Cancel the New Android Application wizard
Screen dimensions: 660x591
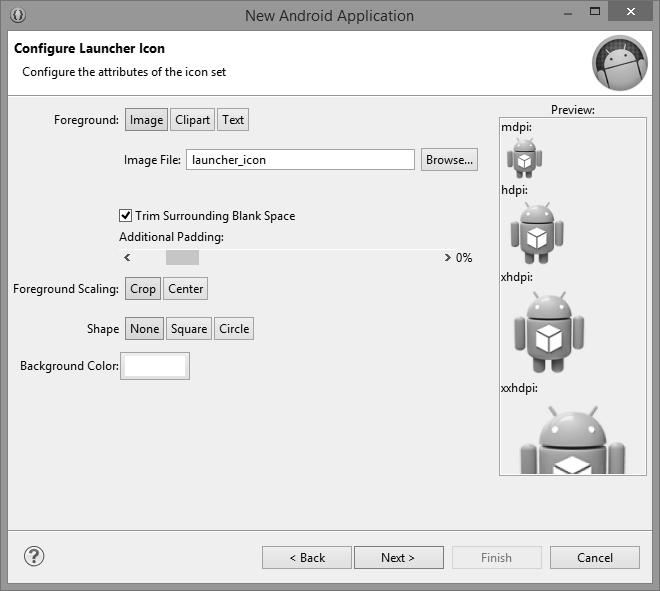pos(595,558)
